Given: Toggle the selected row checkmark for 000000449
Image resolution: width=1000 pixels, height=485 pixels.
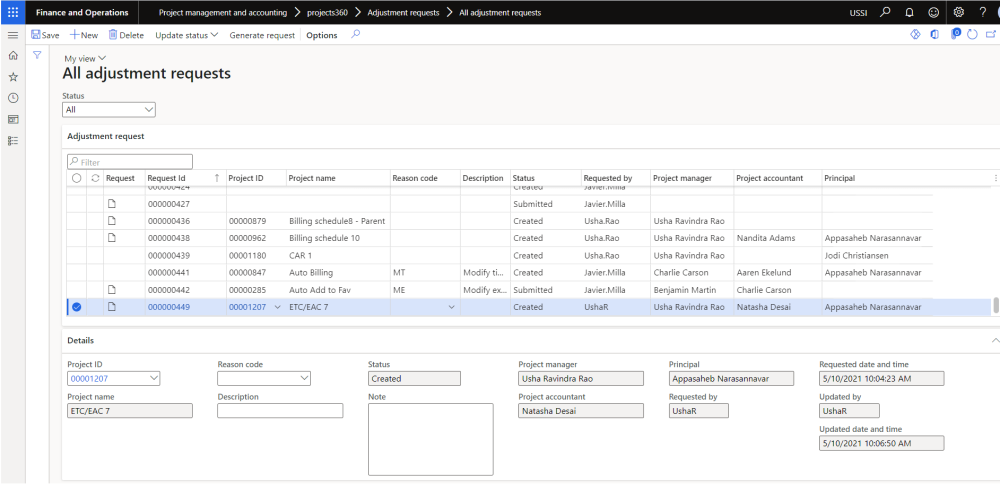Looking at the screenshot, I should [x=77, y=307].
